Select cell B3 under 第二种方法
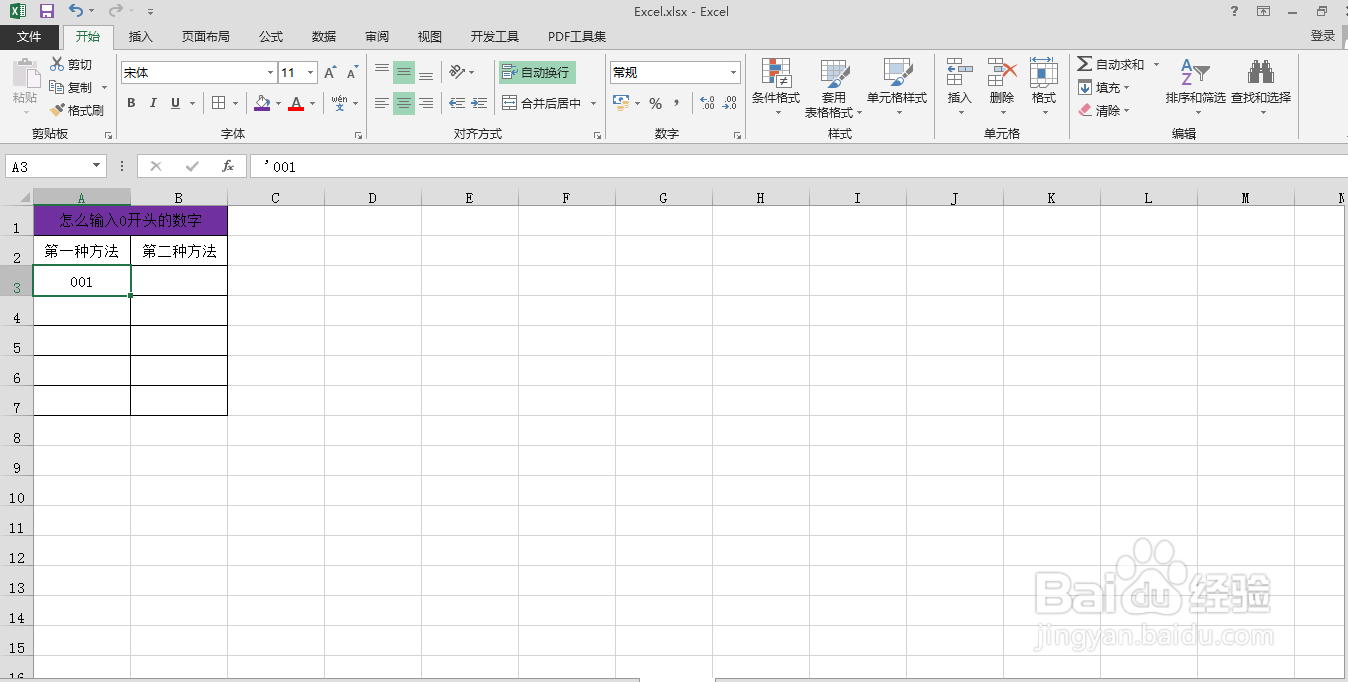The width and height of the screenshot is (1348, 682). click(x=179, y=281)
